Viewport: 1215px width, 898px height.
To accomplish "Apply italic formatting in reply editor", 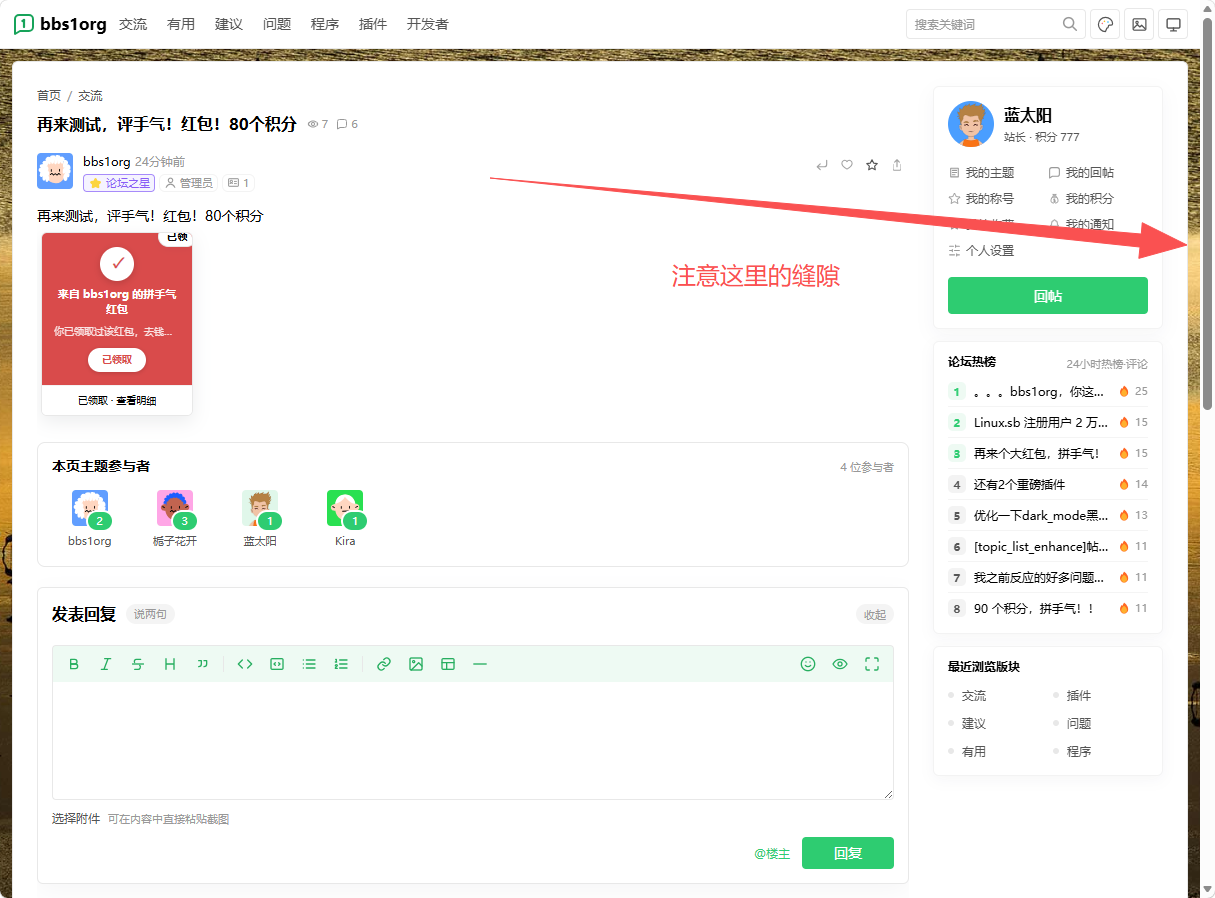I will 106,664.
